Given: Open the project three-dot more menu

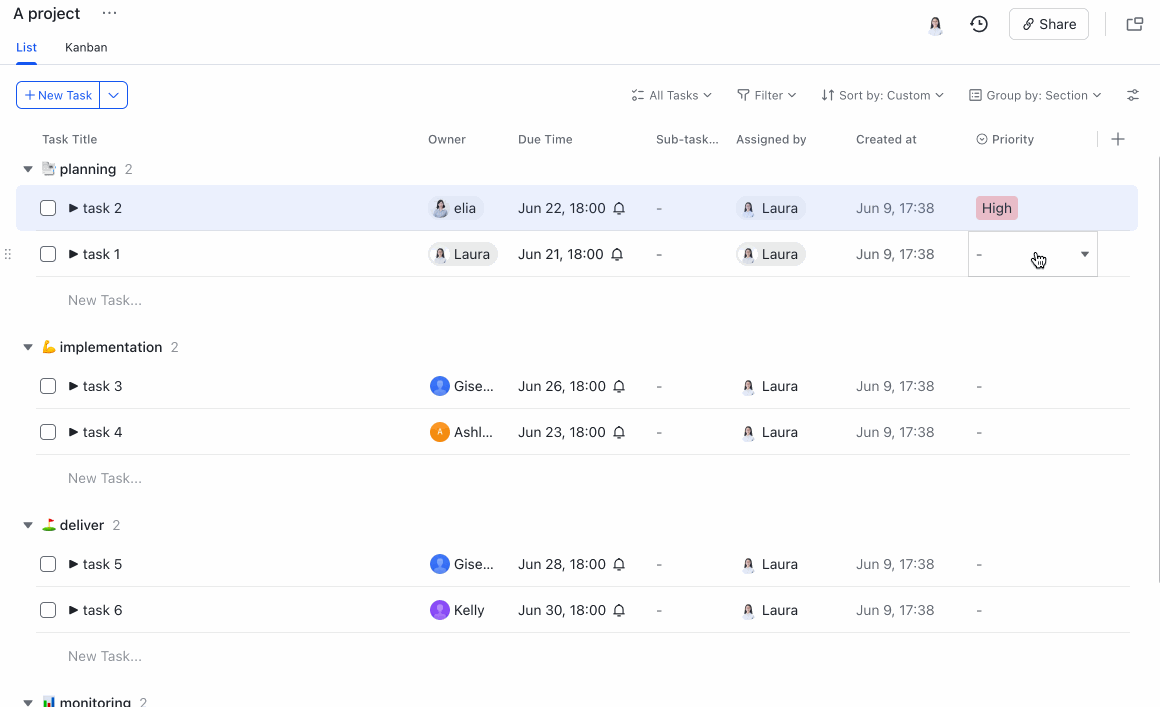Looking at the screenshot, I should pos(110,13).
